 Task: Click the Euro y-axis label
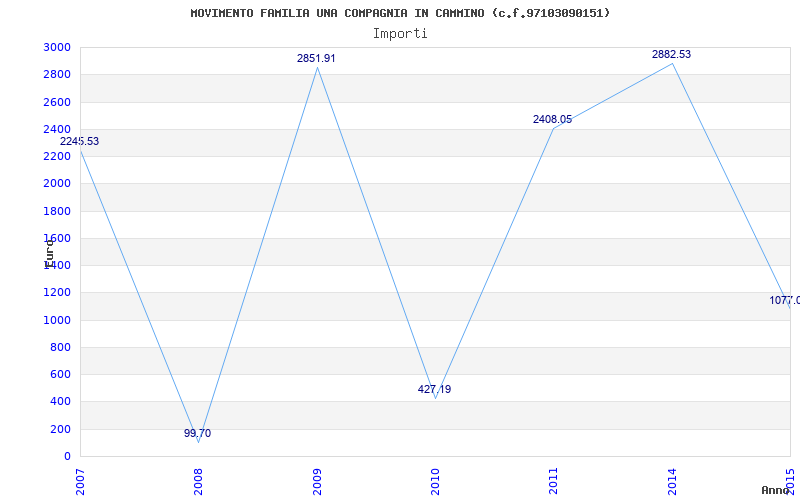coord(49,254)
